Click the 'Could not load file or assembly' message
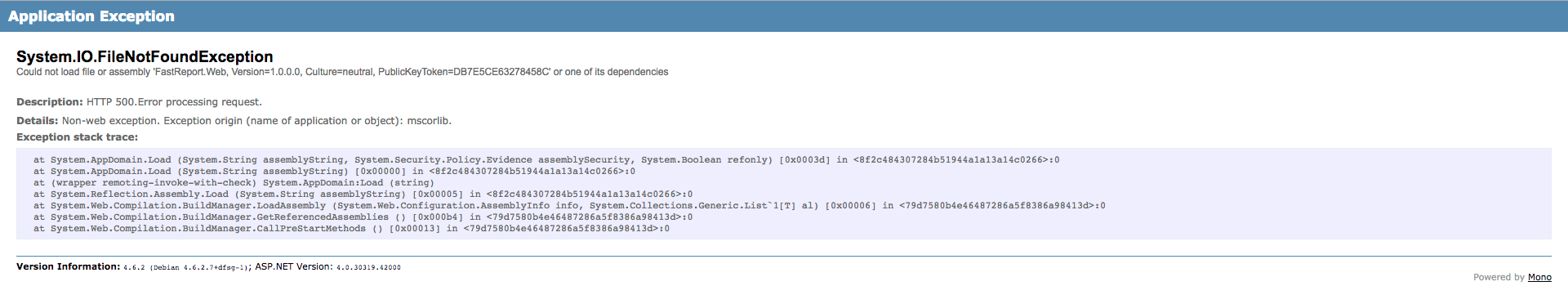Viewport: 1568px width, 295px height. point(342,72)
